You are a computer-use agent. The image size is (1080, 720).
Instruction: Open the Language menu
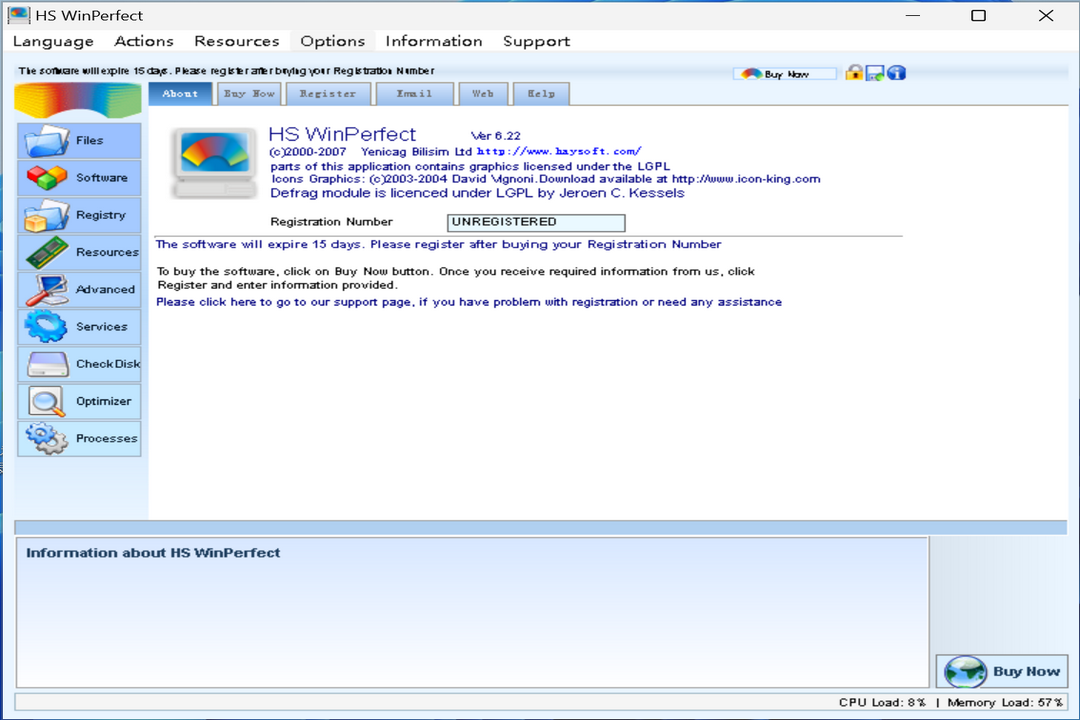[53, 41]
